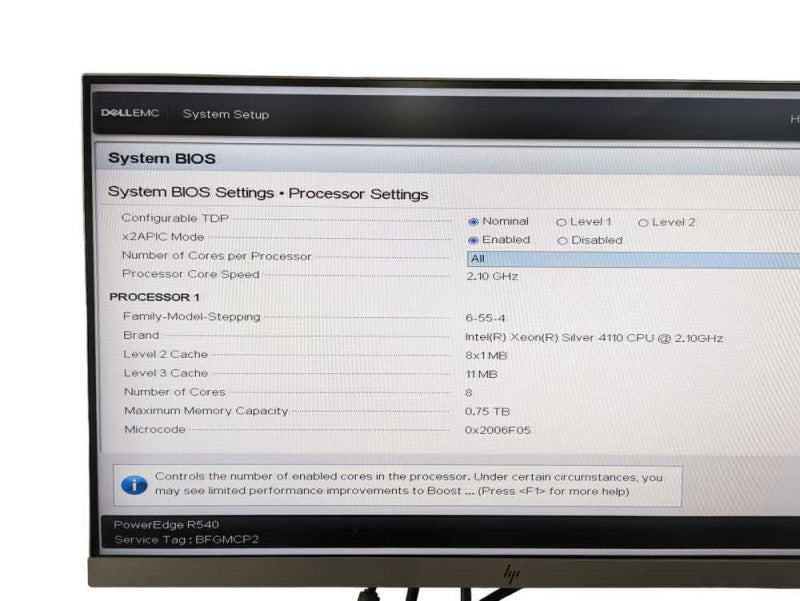Select the Configurable TDP label
Viewport: 800px width, 601px height.
[175, 218]
